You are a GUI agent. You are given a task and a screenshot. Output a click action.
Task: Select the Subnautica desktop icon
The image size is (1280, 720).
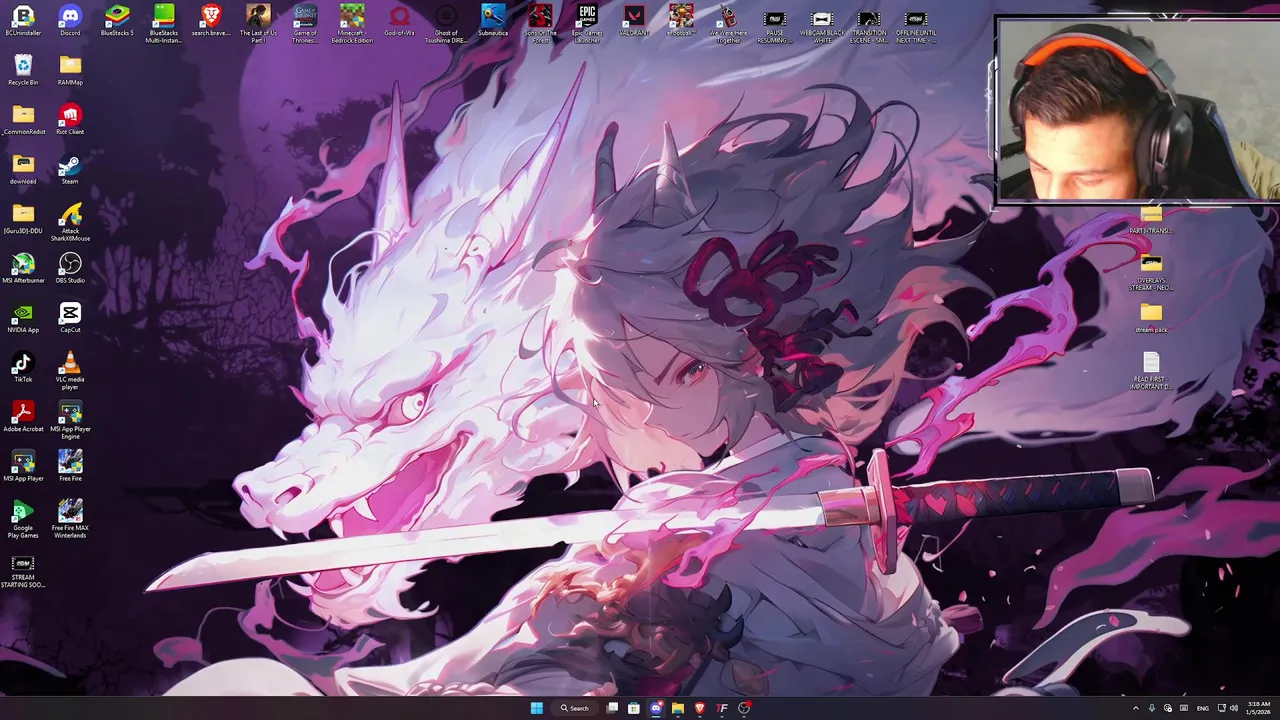[493, 21]
